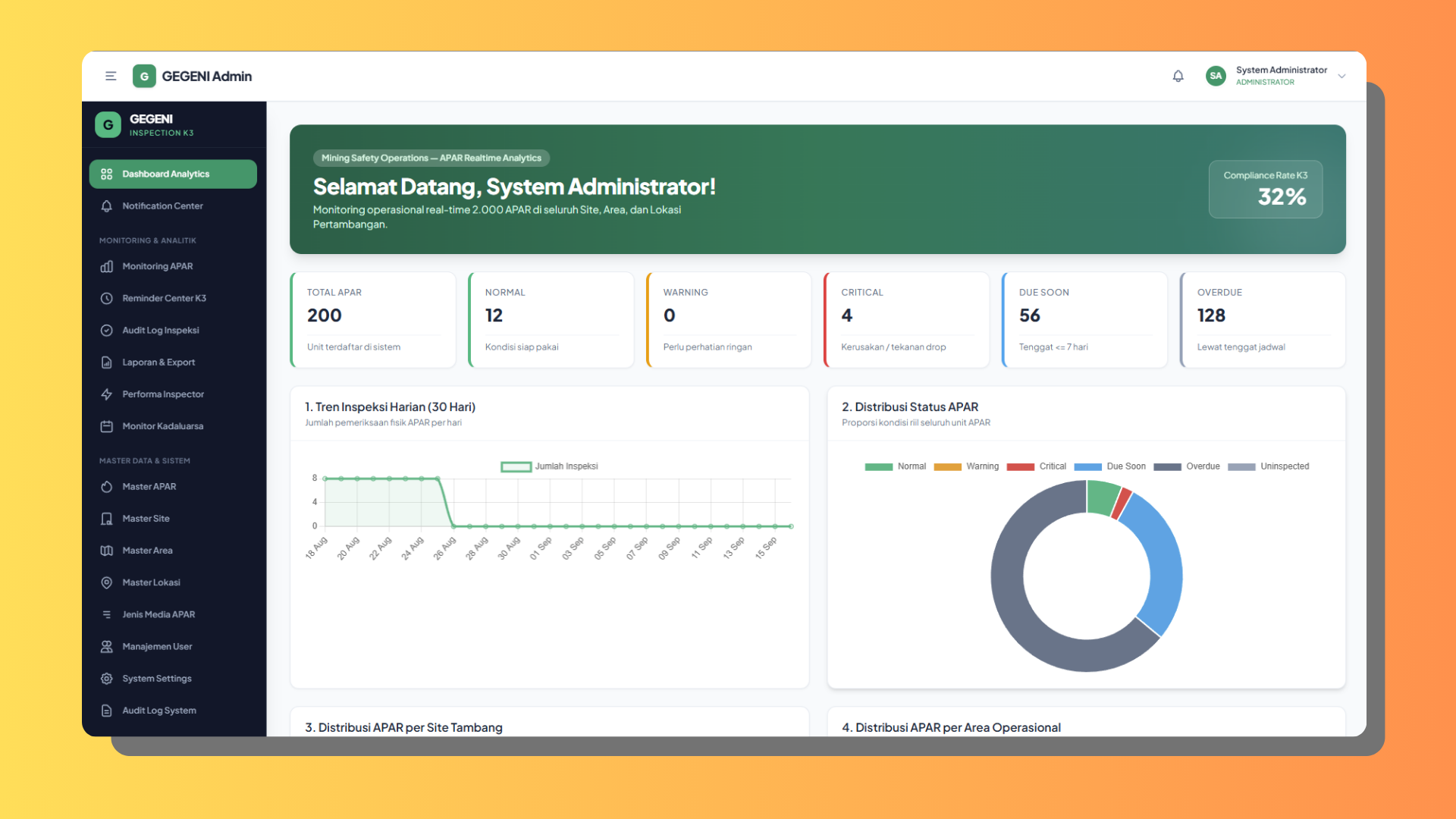
Task: Click the Distribusi Status APAR heading
Action: pos(910,407)
